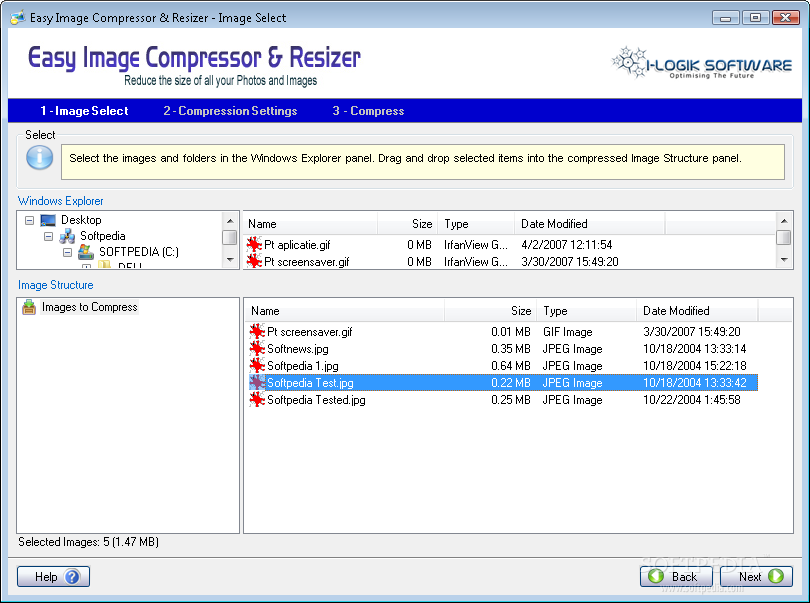This screenshot has width=810, height=603.
Task: Select highlighted Softpedia Test.jpg file name
Action: pyautogui.click(x=310, y=383)
